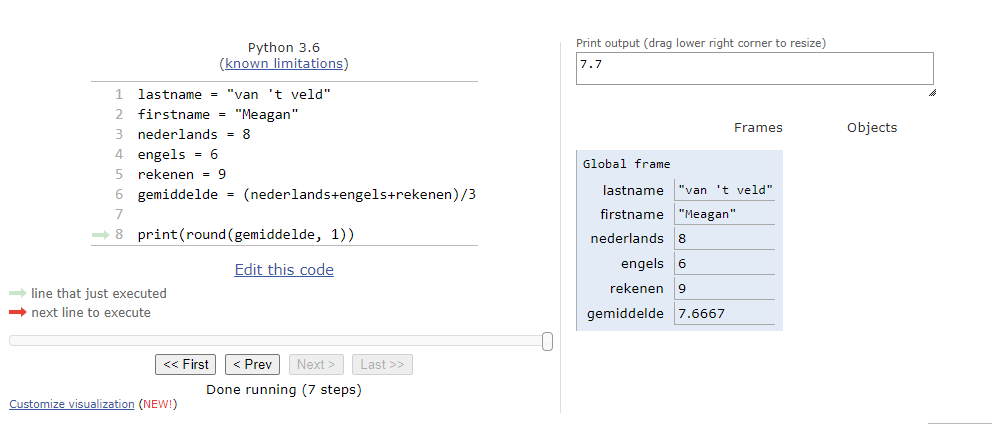
Task: Click the print output resize corner
Action: (932, 93)
